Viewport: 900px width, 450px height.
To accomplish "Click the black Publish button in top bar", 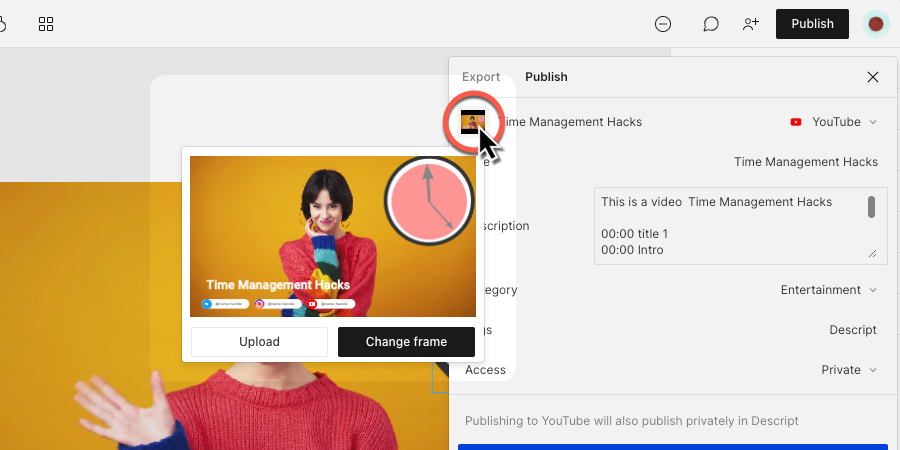I will (x=812, y=24).
